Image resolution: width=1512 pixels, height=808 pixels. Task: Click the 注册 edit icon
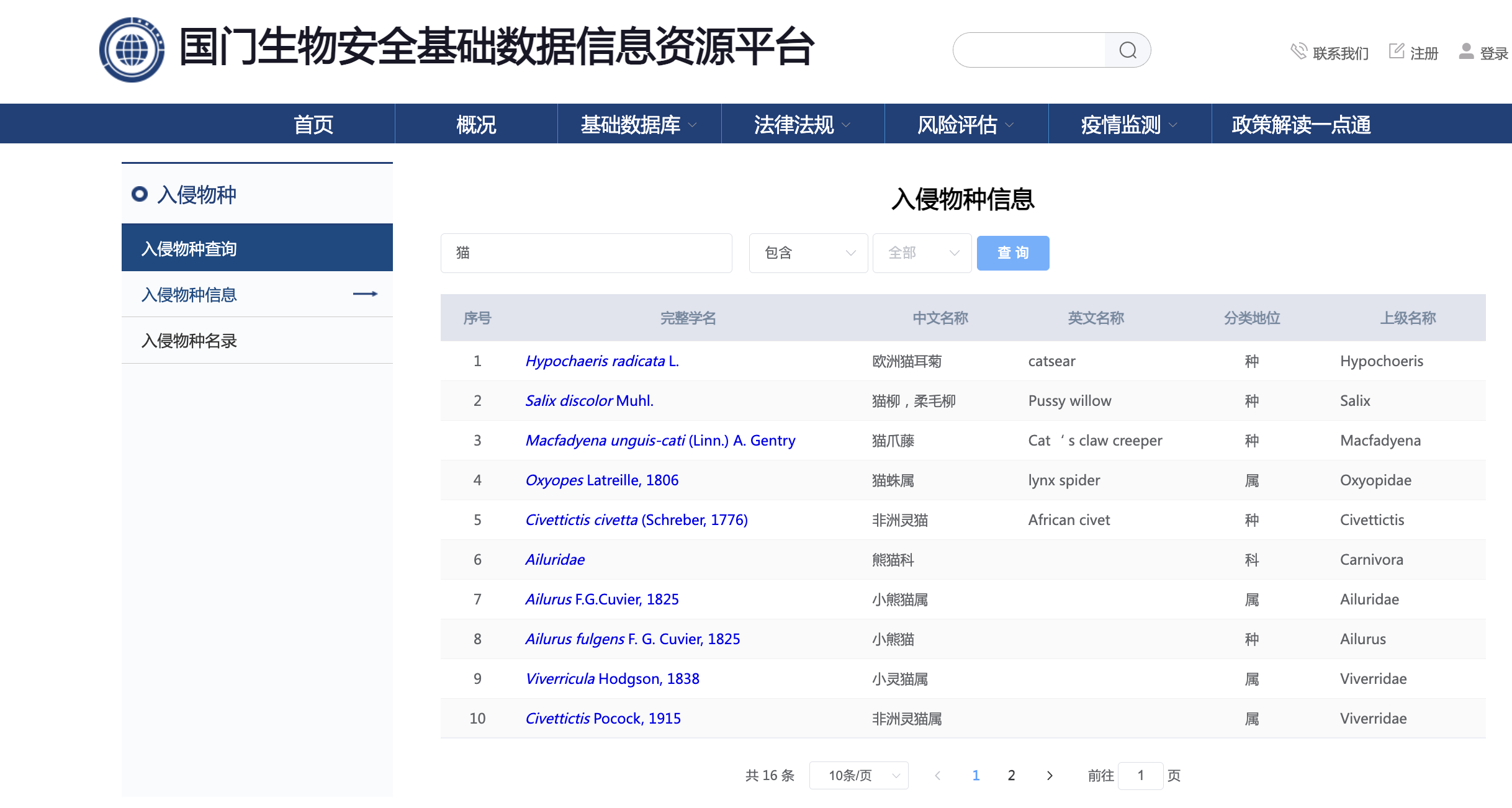(x=1397, y=52)
